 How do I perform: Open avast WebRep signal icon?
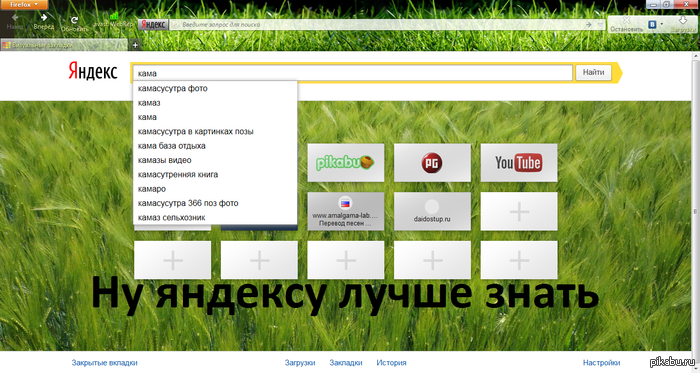tap(114, 17)
